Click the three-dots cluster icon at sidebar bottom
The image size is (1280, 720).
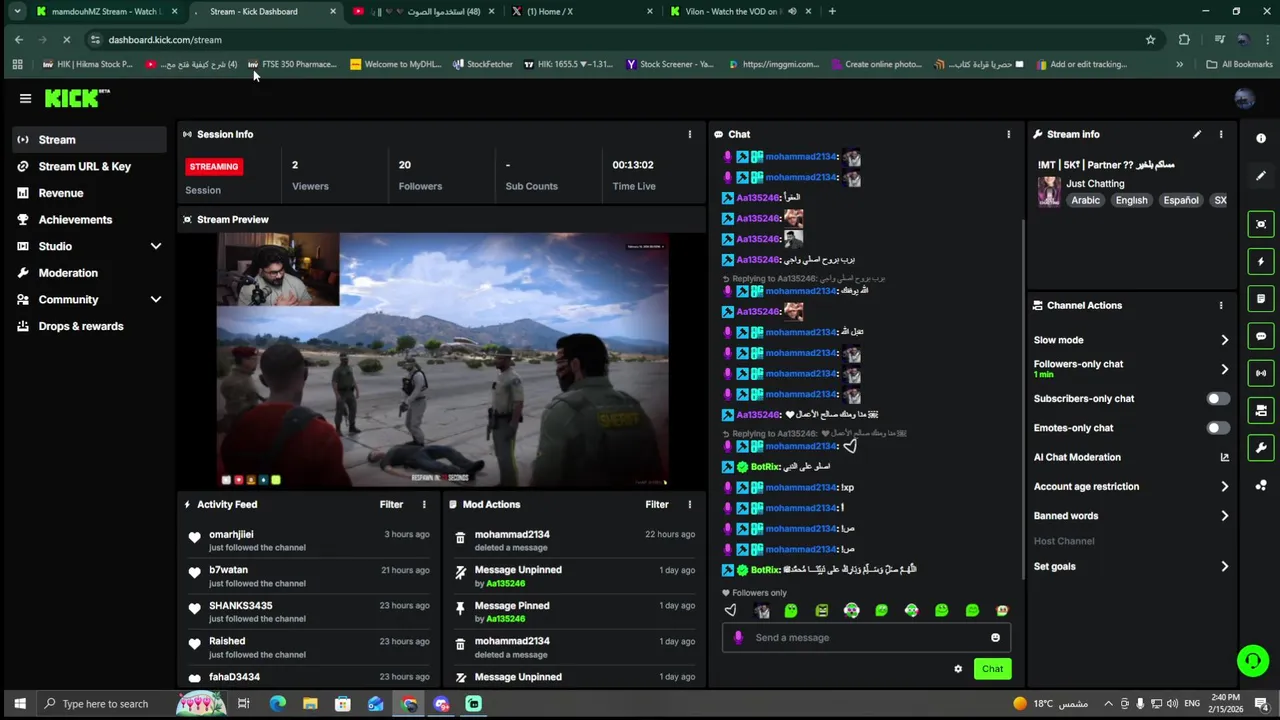coord(1260,486)
